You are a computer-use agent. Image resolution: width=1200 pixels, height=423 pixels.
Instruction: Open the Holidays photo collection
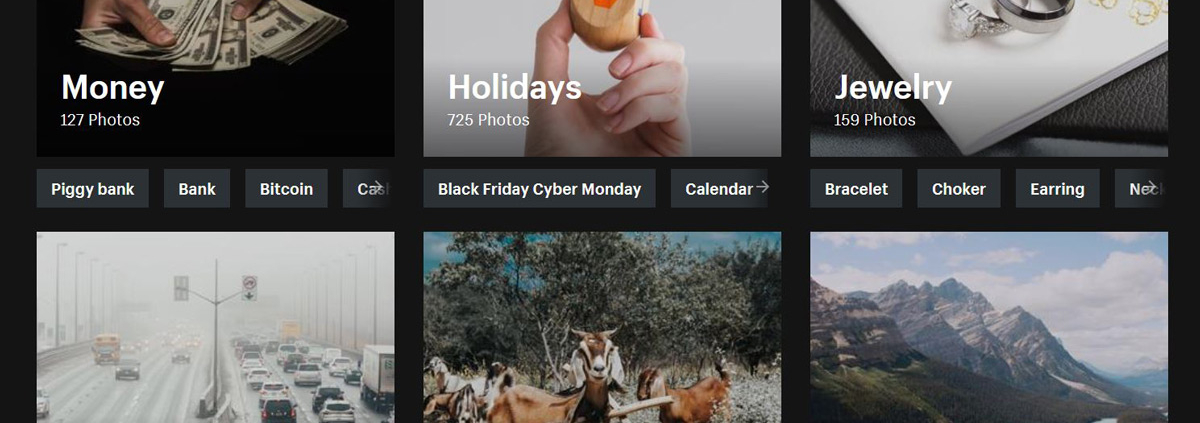coord(602,78)
